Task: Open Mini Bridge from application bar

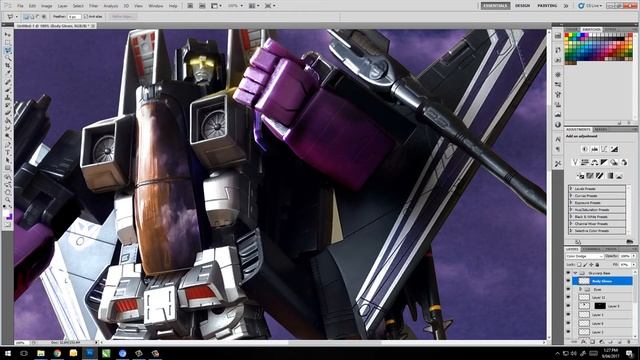Action: click(202, 6)
